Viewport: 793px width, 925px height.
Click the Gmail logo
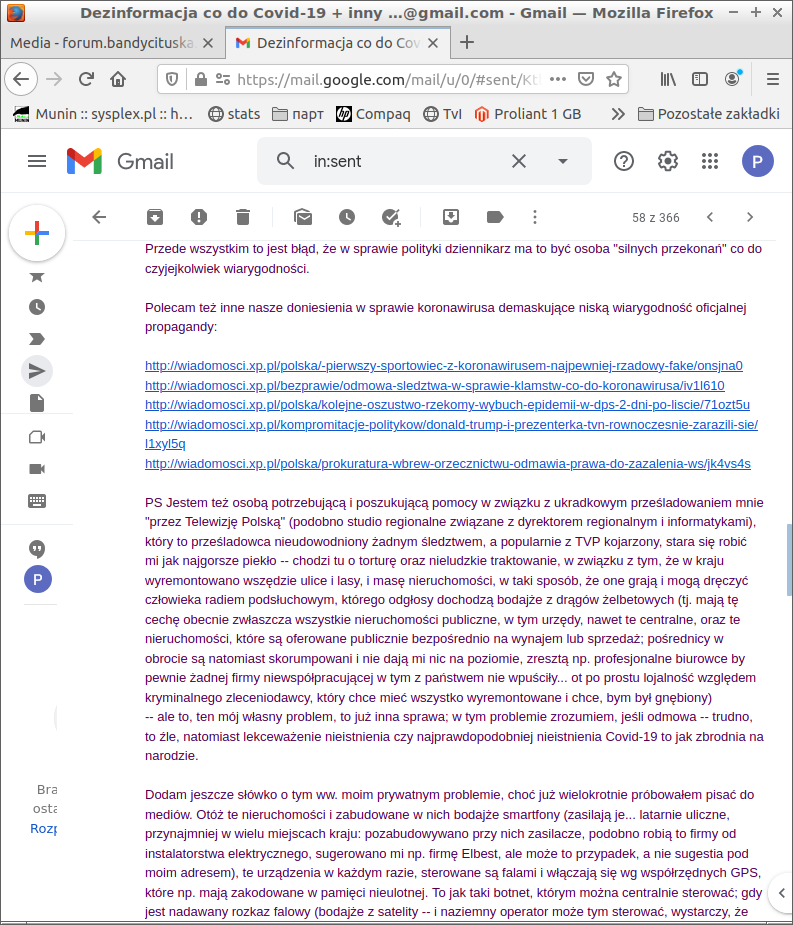point(120,161)
